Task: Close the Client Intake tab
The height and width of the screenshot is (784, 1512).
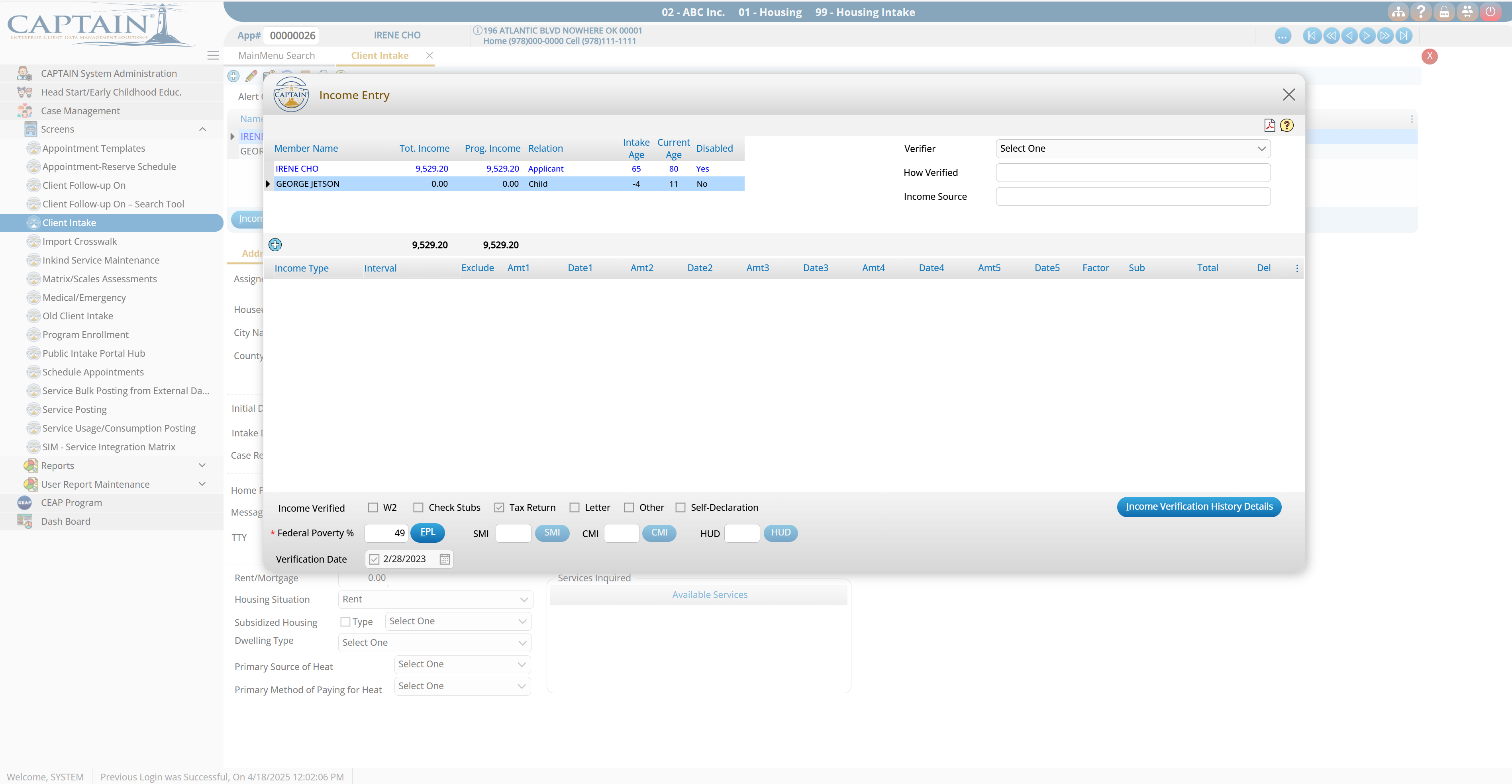Action: click(429, 55)
